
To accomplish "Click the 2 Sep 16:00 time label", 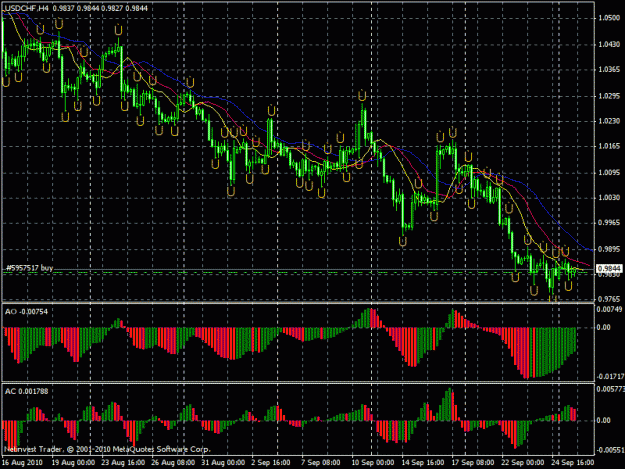I will (x=271, y=463).
